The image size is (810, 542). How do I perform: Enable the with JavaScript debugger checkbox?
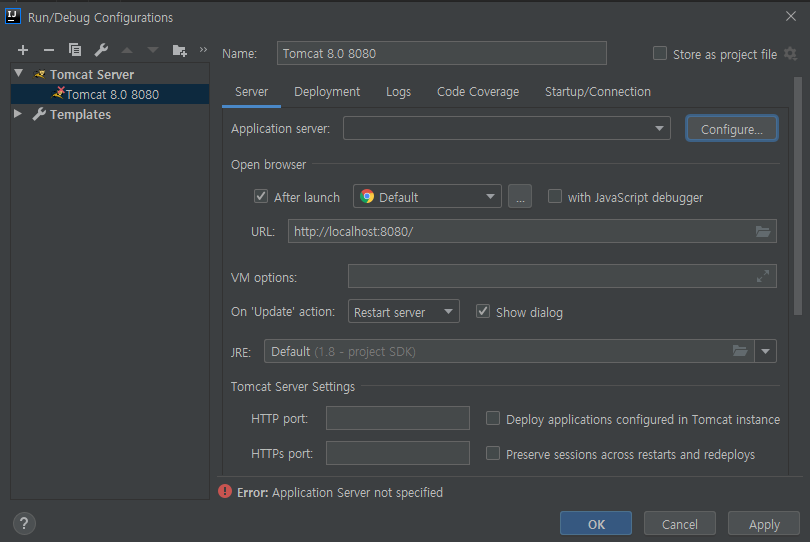click(x=555, y=197)
